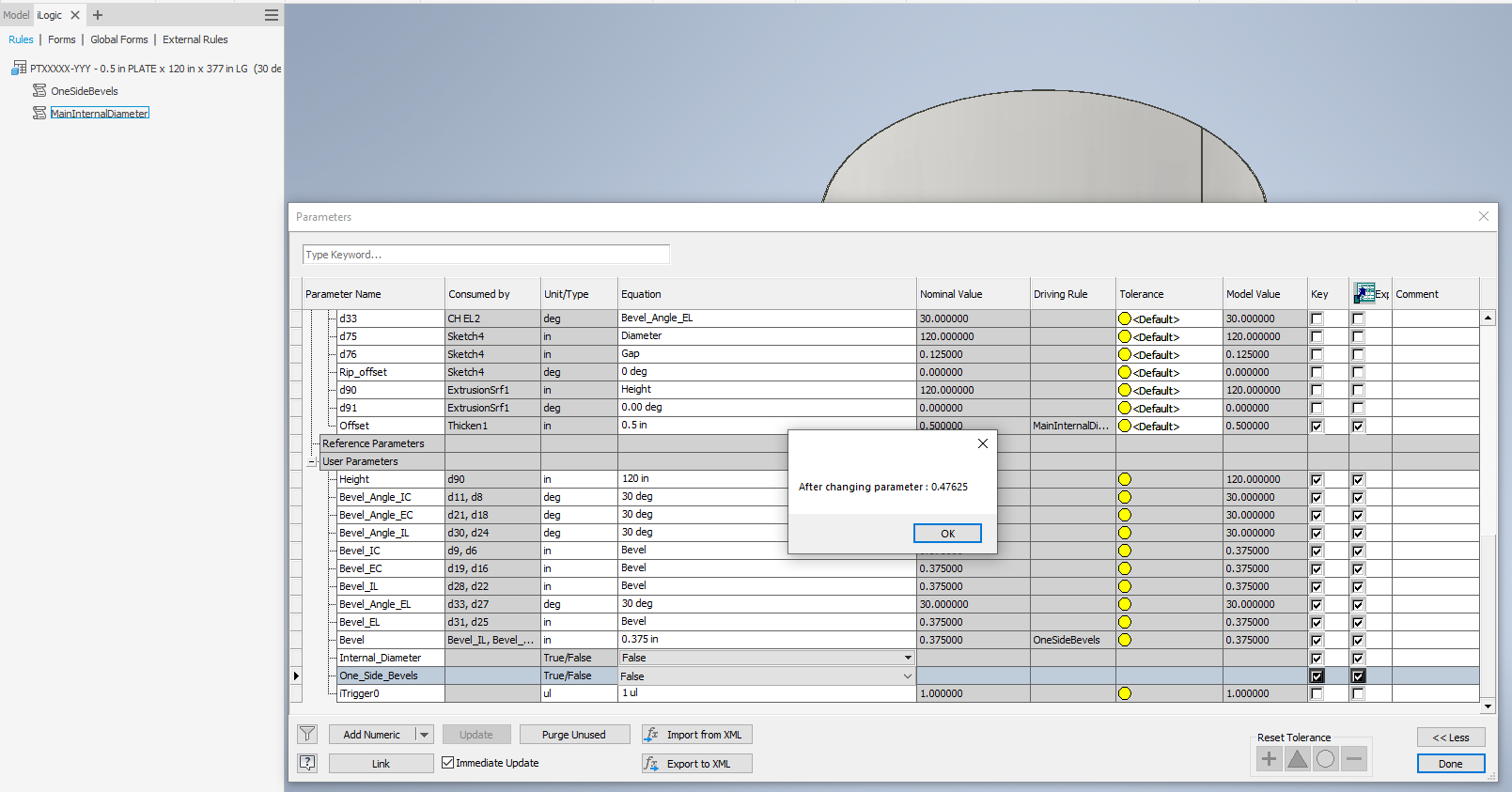Click the Type Keyword search field
The image size is (1512, 792).
pos(486,255)
